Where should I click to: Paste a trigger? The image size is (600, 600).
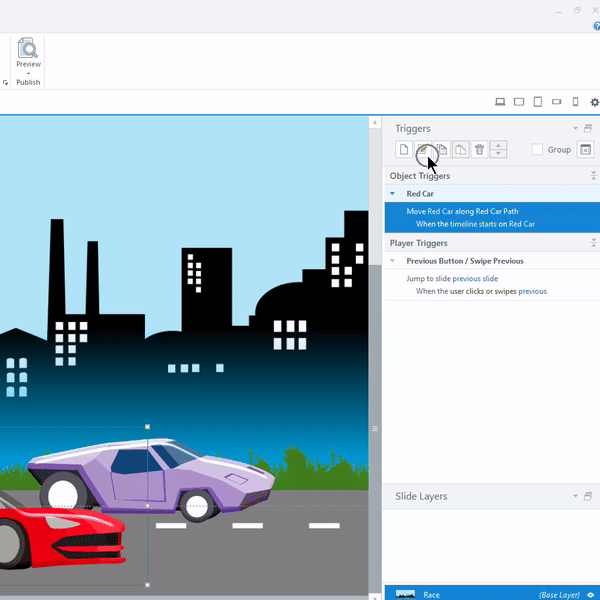click(x=460, y=149)
